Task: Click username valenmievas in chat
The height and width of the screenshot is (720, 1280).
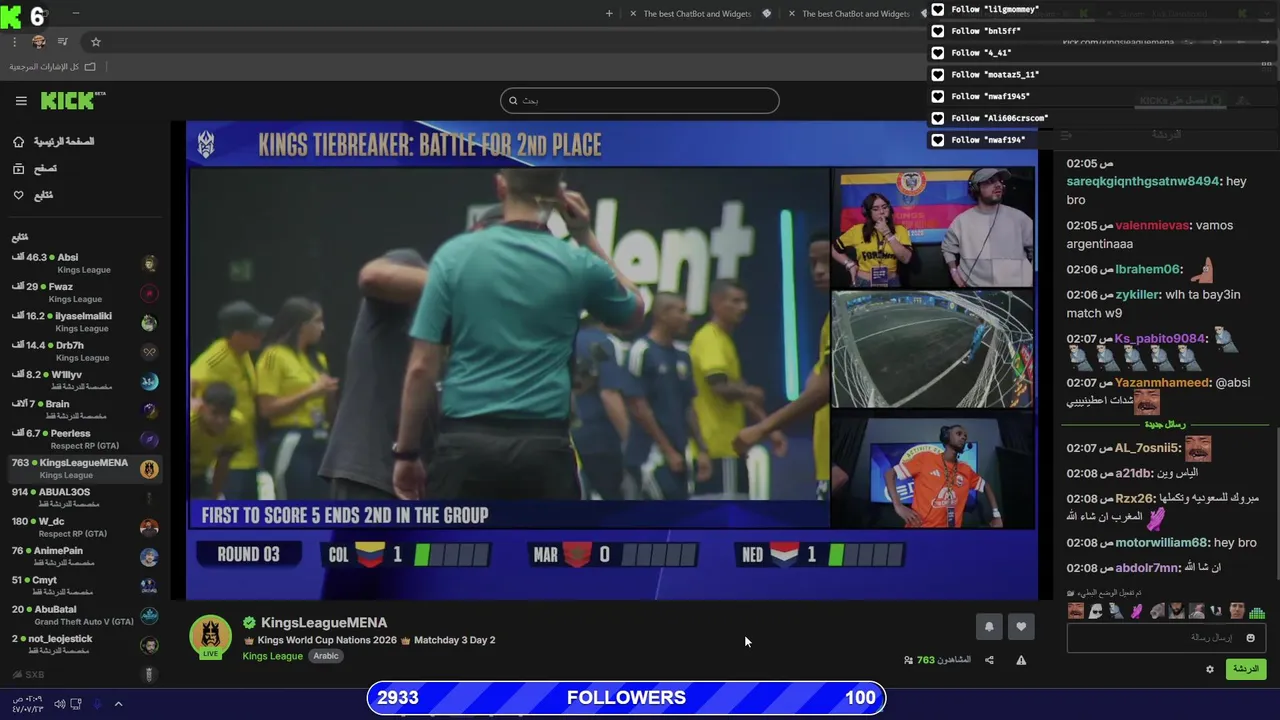Action: tap(1152, 225)
